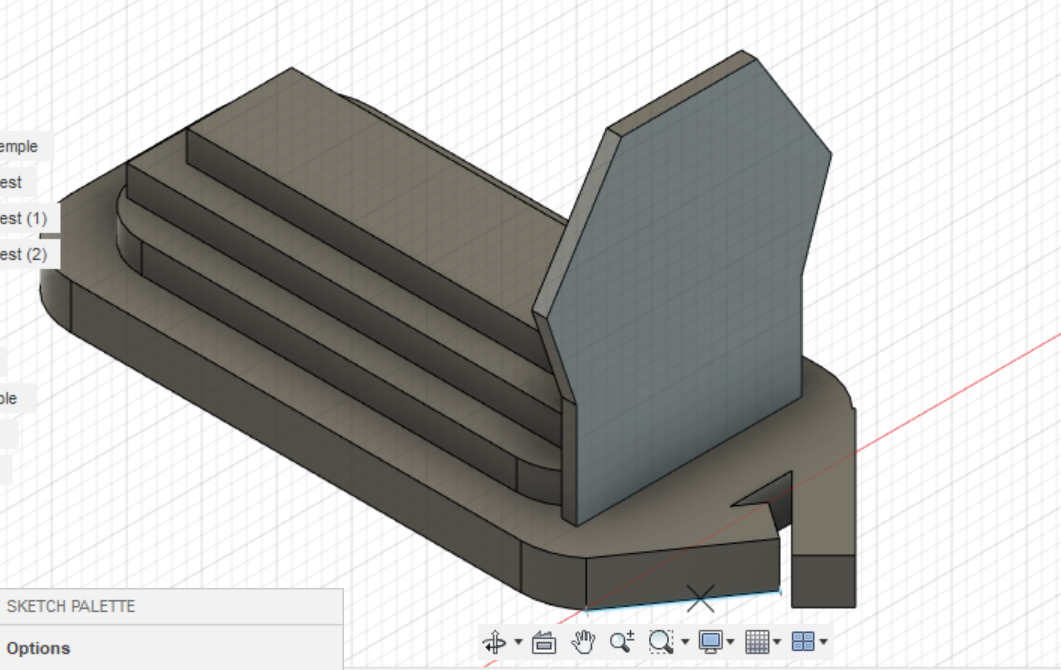Select the 'est (2)' browser item

pos(24,254)
